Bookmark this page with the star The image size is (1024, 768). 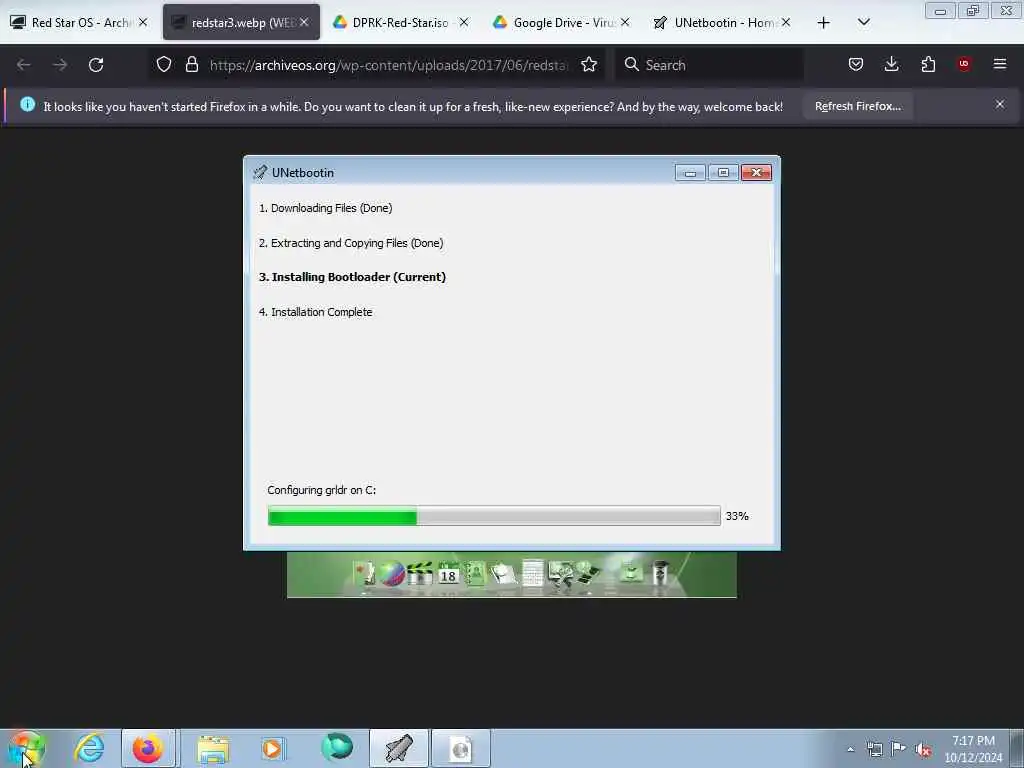point(589,65)
